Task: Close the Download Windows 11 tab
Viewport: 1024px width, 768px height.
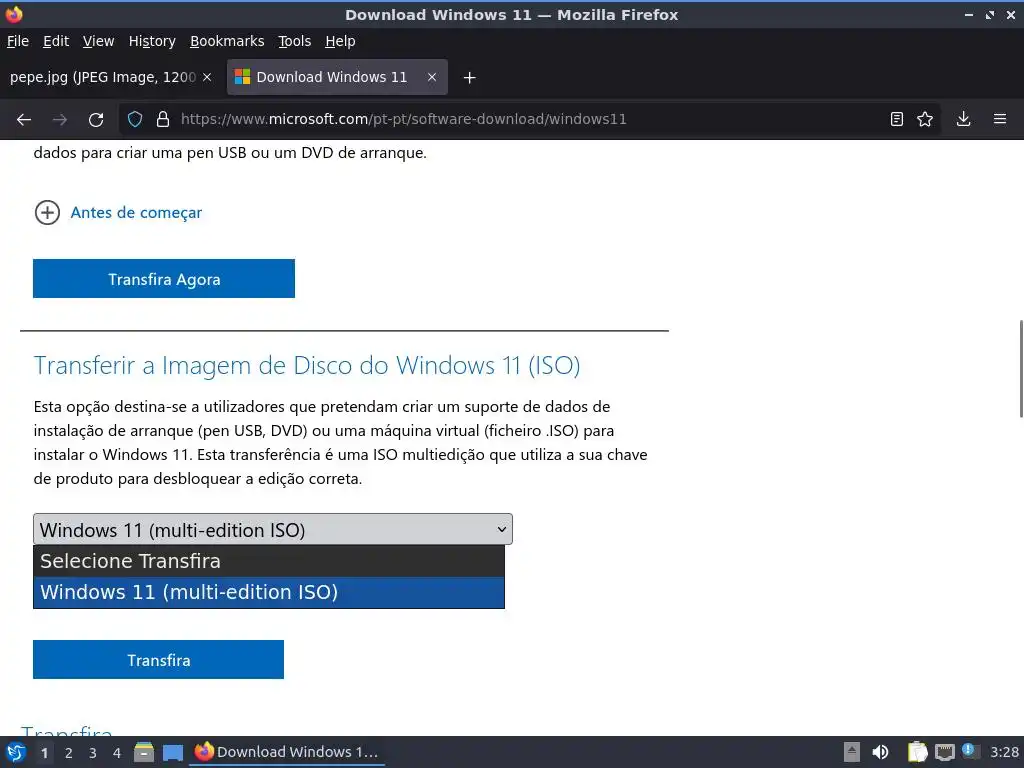Action: (432, 77)
